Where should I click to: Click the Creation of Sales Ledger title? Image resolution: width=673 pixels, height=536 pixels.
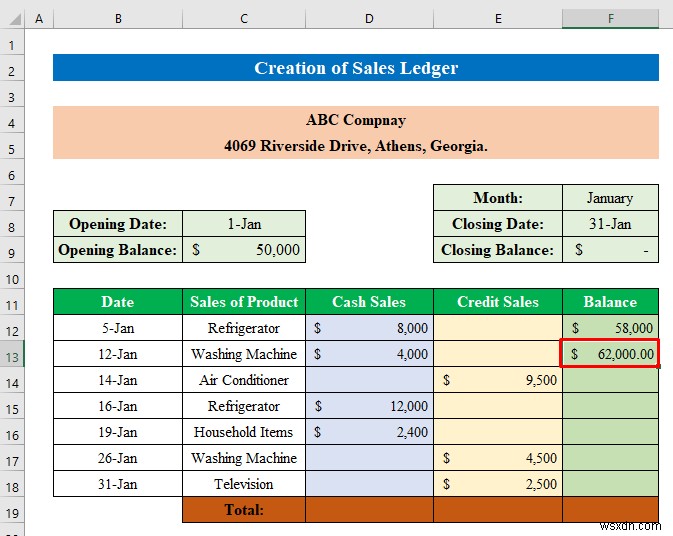click(356, 68)
